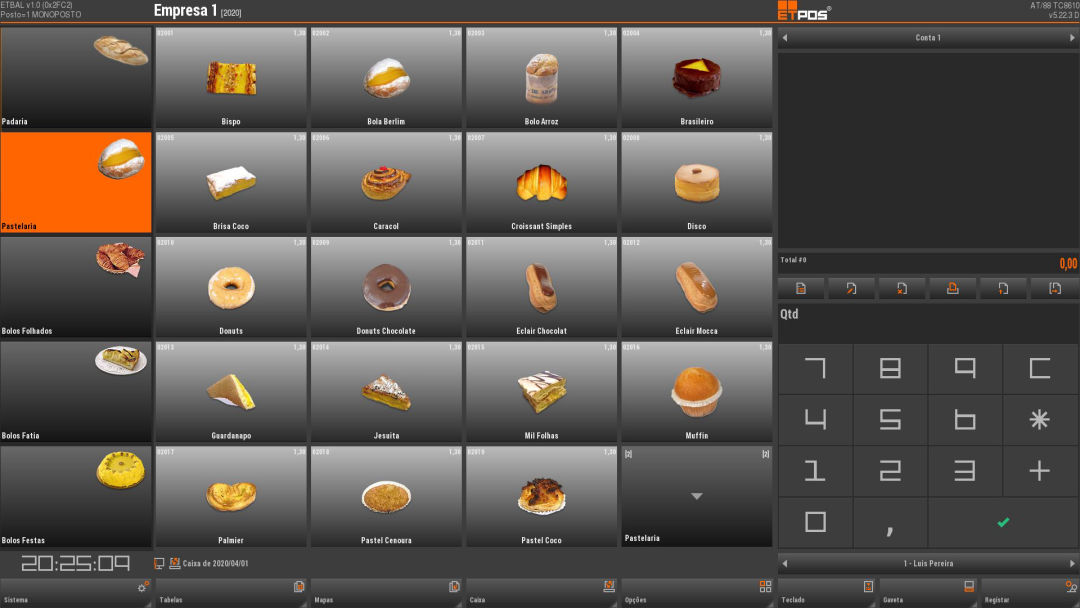Open the Sistema menu
This screenshot has width=1080, height=608.
point(76,593)
